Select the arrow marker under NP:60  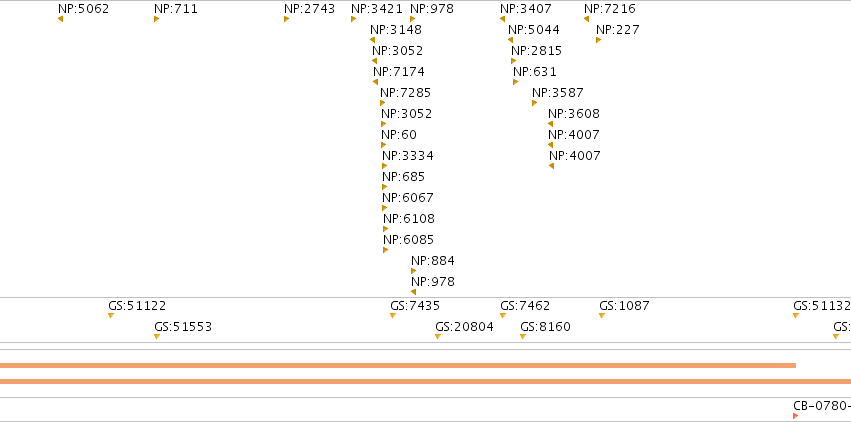tap(384, 145)
